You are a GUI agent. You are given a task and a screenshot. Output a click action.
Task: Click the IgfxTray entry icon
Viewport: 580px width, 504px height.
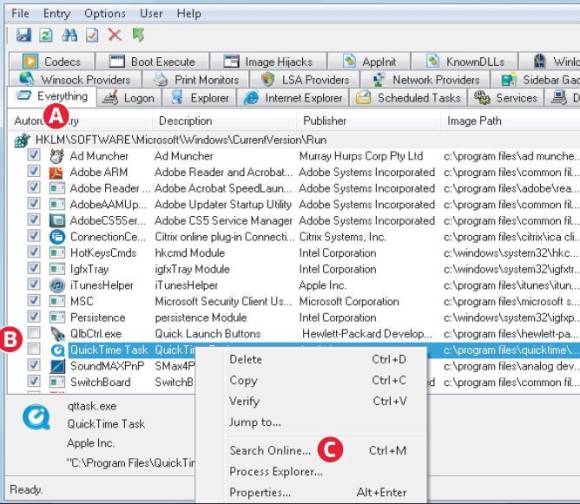57,269
